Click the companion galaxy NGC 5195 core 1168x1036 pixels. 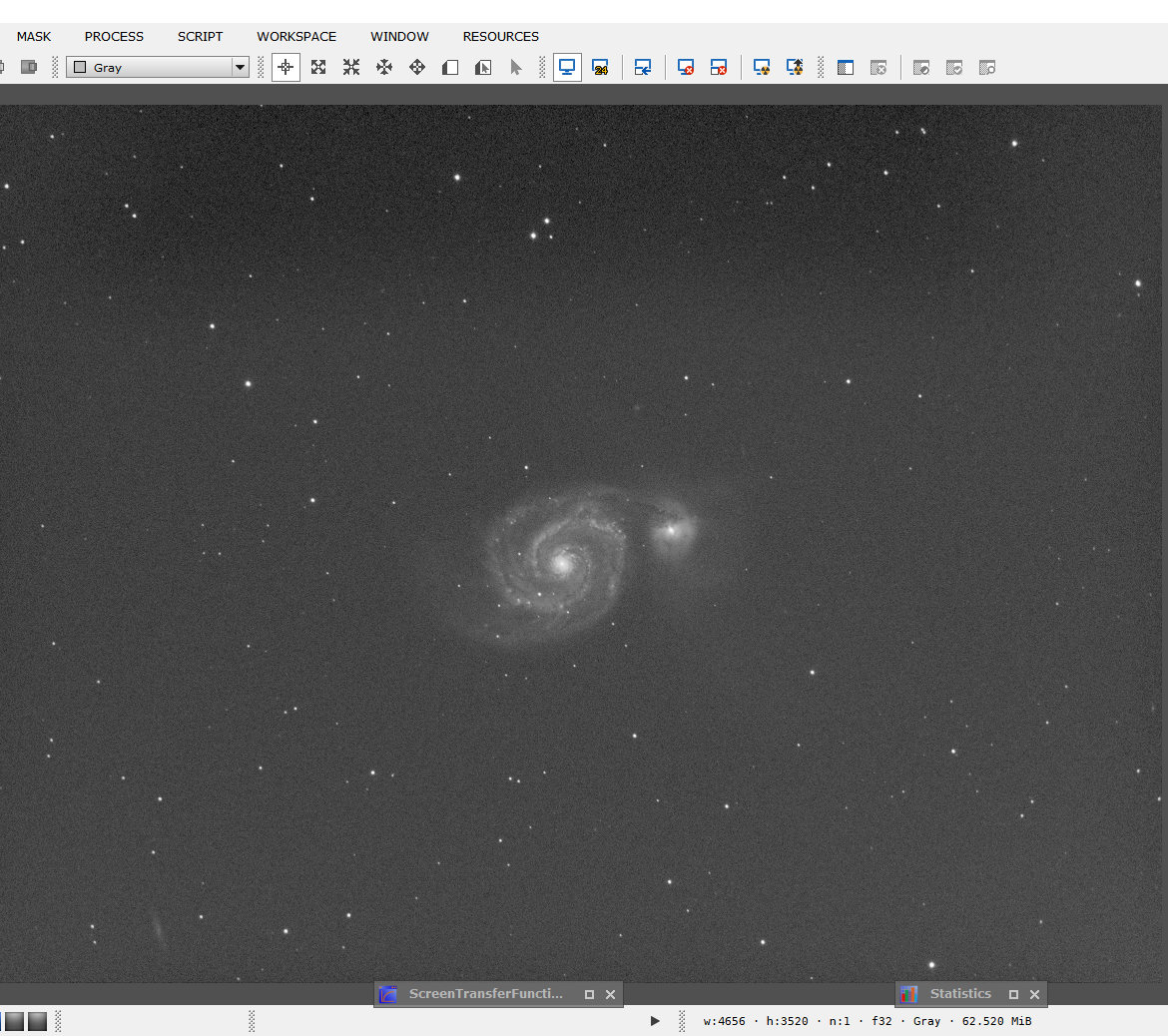pos(671,530)
